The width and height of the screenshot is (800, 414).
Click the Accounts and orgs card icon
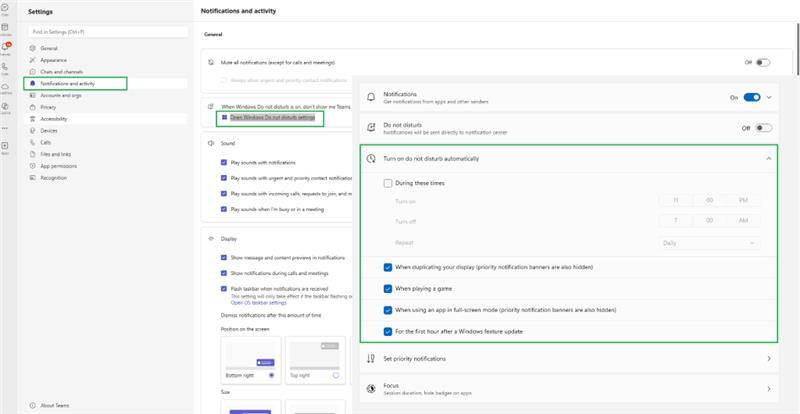(x=33, y=95)
